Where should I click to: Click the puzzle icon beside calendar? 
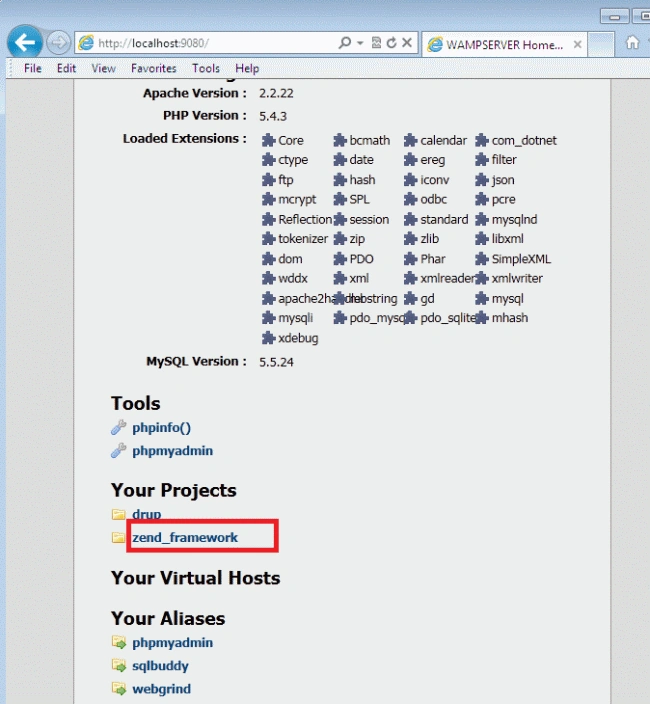[410, 140]
